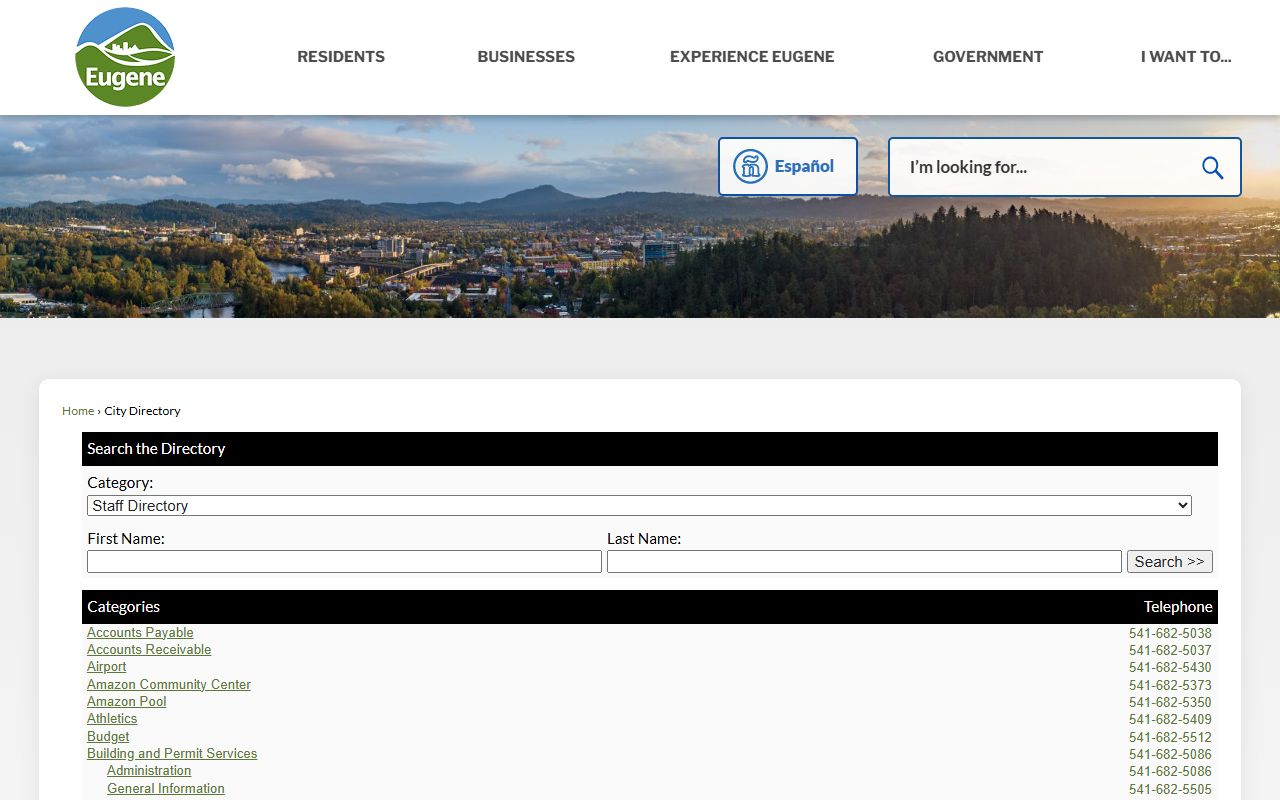
Task: Open the Airport directory link
Action: [106, 667]
